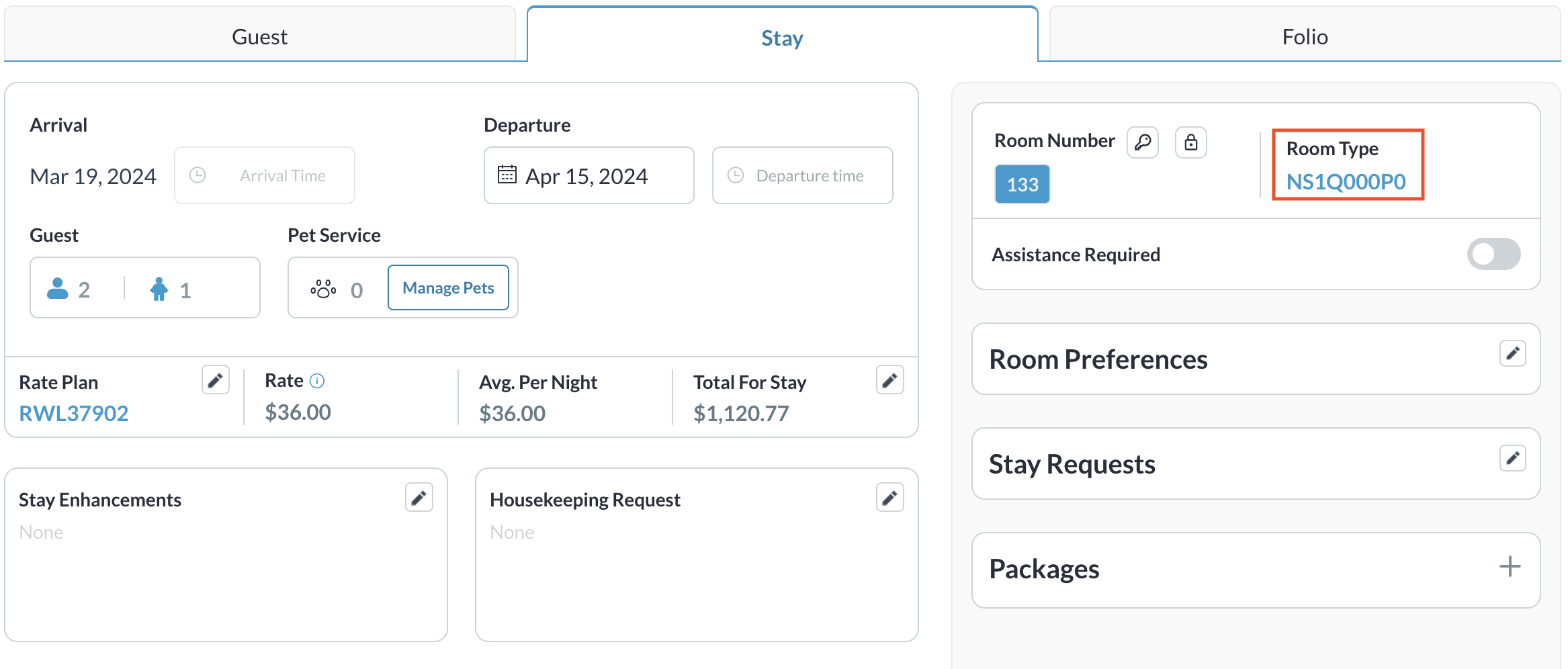Click the Manage Pets button
The image size is (1568, 669).
[x=448, y=288]
